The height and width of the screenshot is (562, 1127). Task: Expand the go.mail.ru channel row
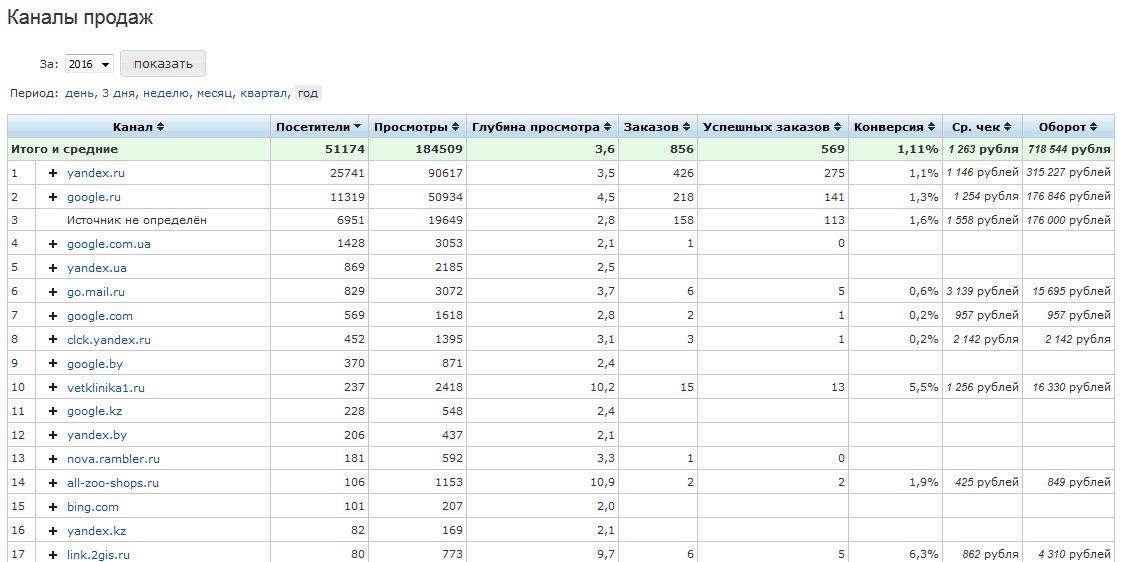(x=53, y=292)
